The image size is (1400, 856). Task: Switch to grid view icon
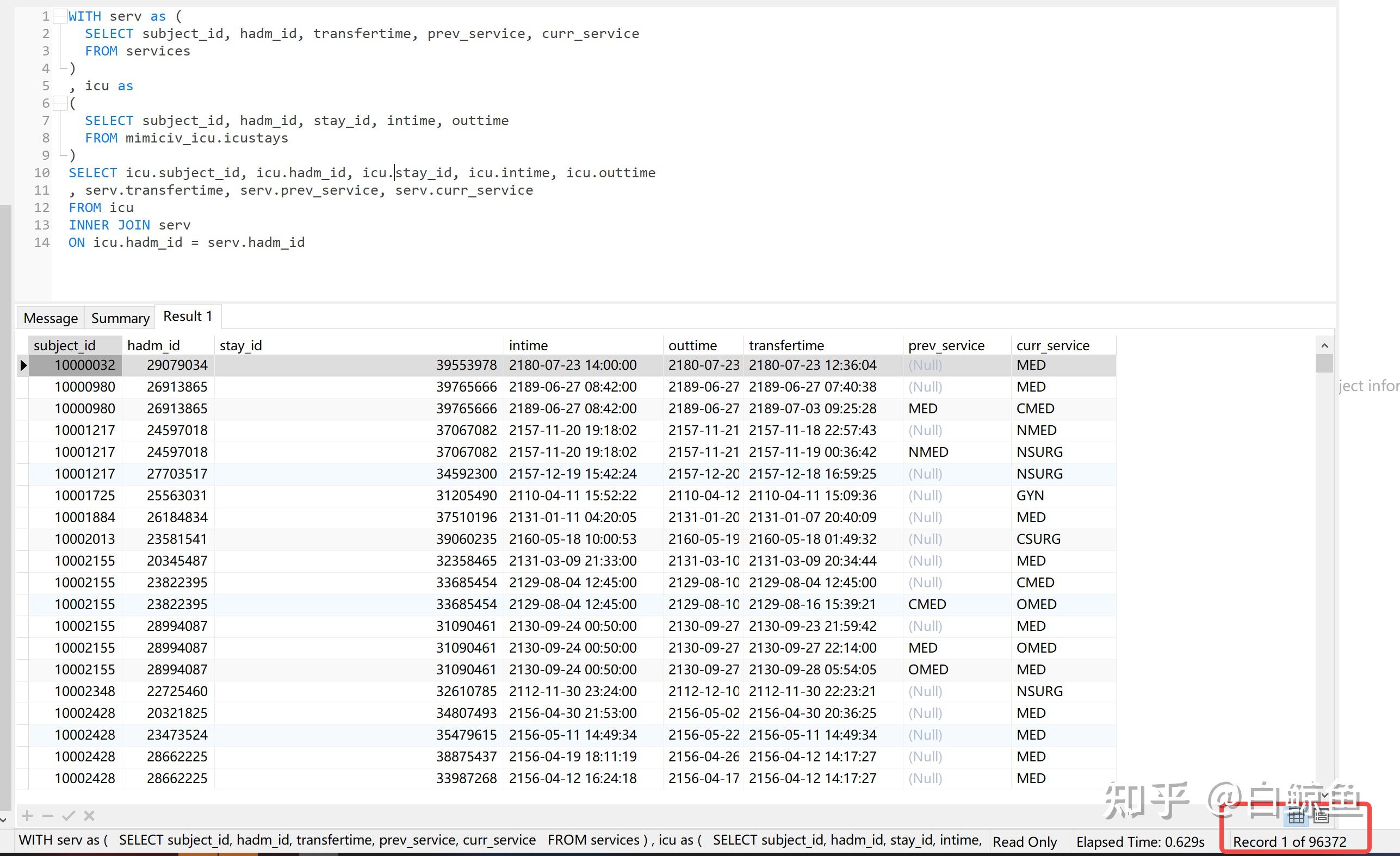(x=1296, y=817)
